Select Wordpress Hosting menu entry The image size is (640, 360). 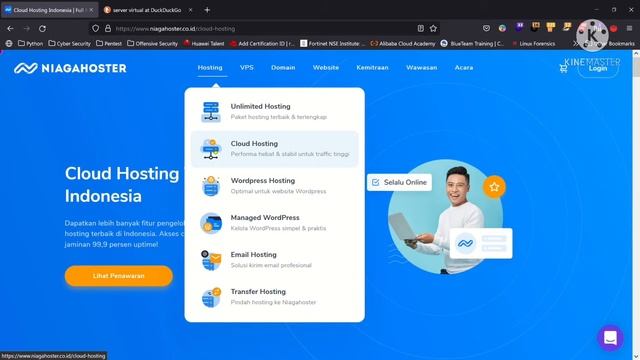point(274,186)
